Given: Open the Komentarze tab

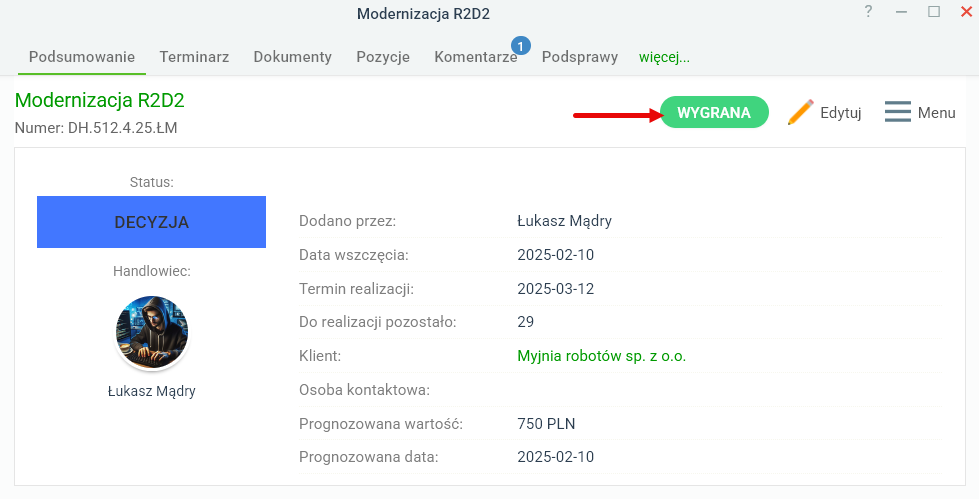Looking at the screenshot, I should (476, 57).
